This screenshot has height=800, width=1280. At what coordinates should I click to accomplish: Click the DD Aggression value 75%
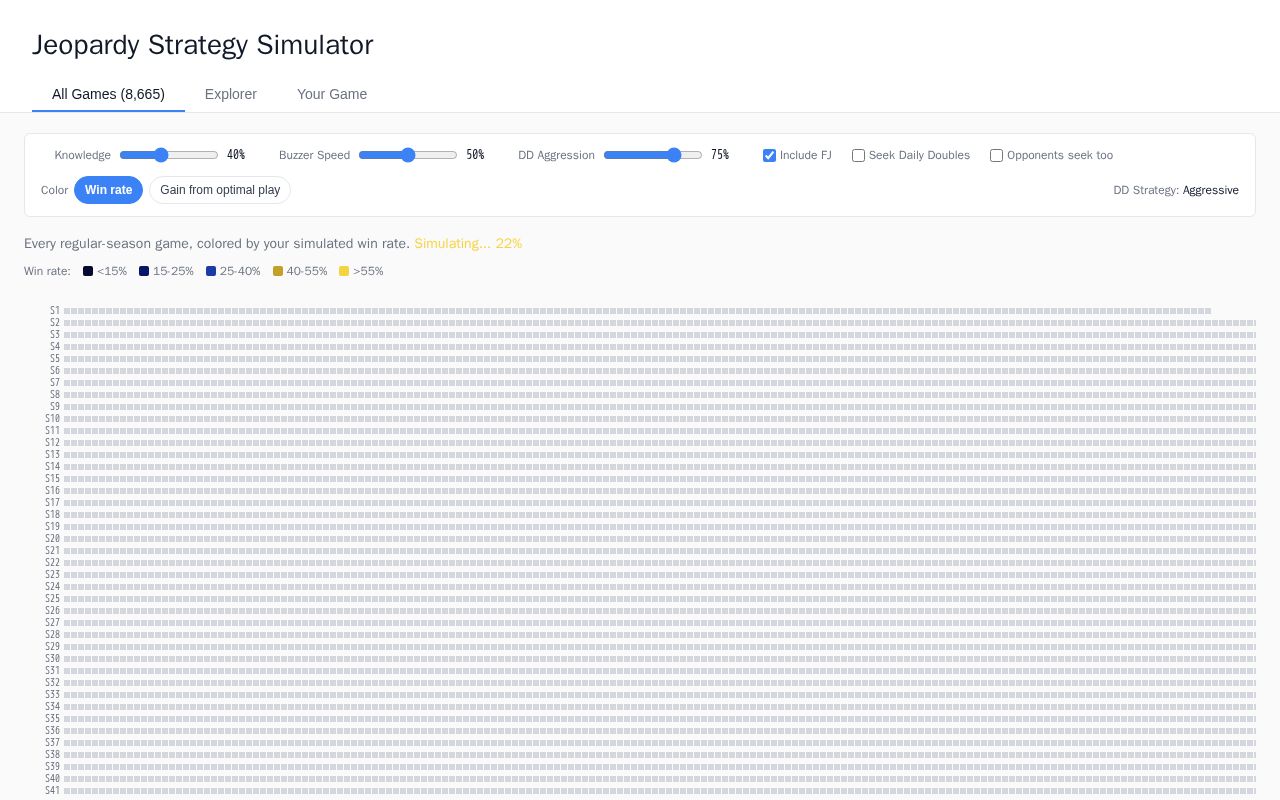720,155
